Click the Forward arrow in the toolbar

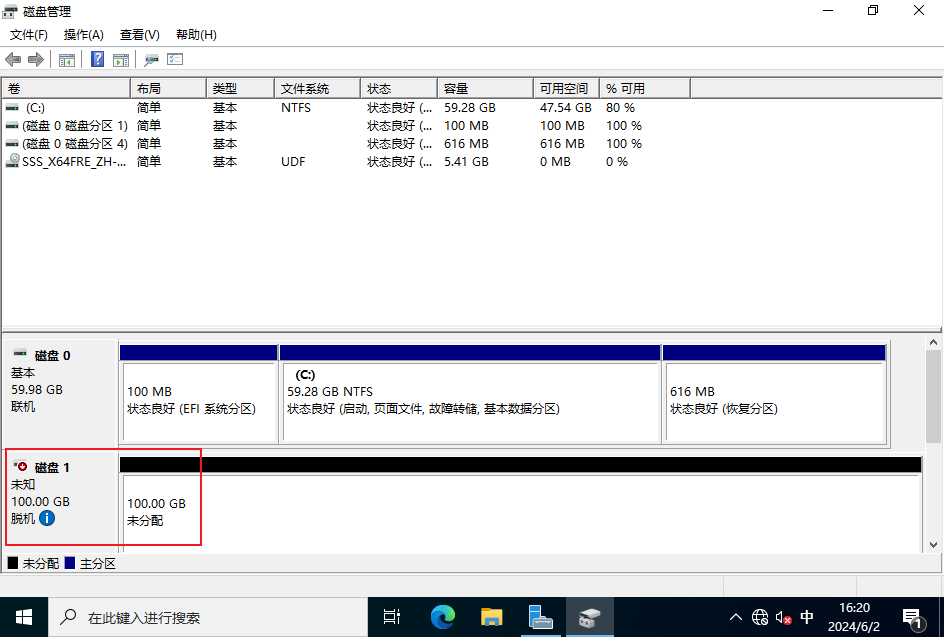point(36,60)
